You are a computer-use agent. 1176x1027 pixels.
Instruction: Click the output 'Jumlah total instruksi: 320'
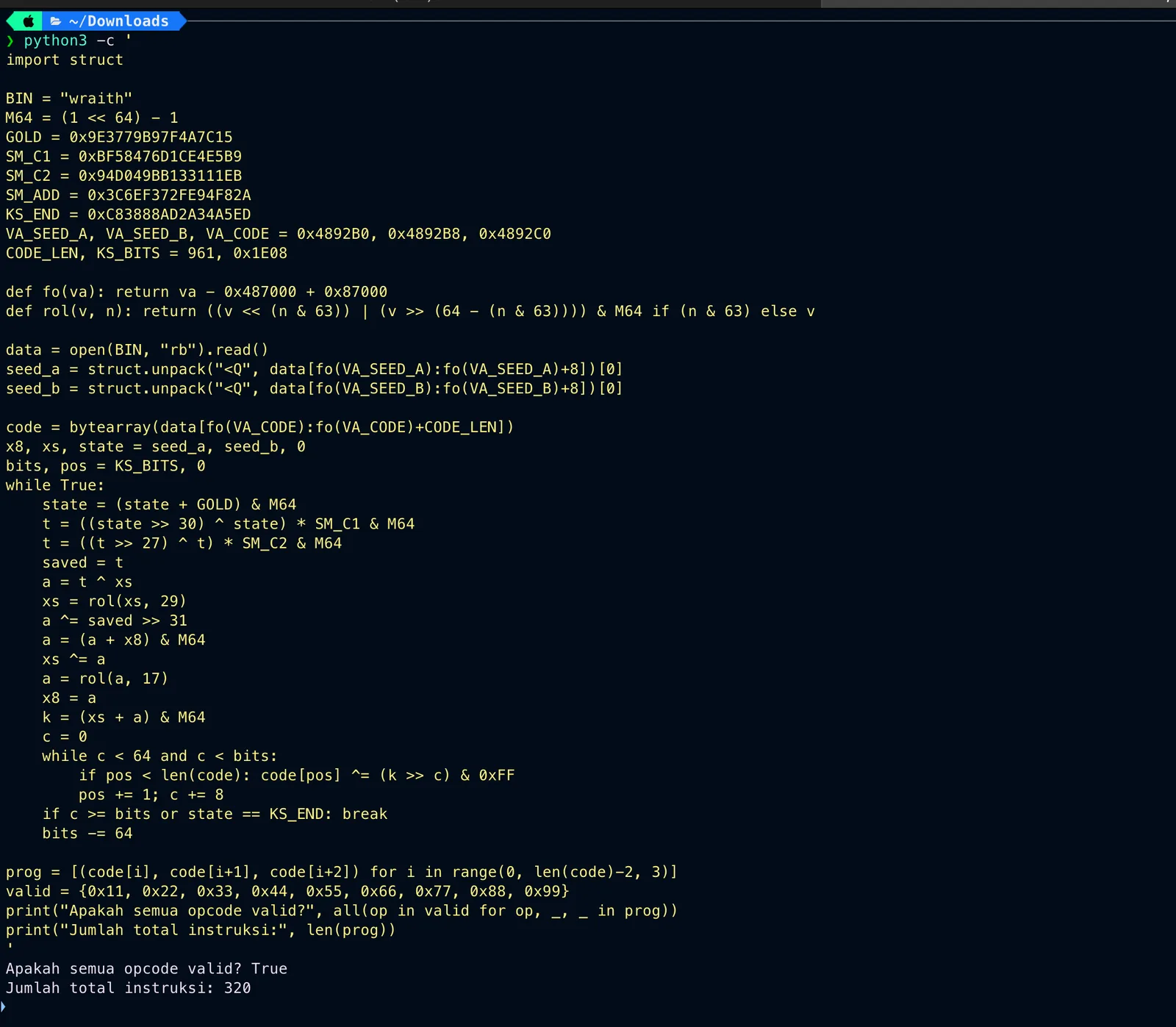point(129,989)
